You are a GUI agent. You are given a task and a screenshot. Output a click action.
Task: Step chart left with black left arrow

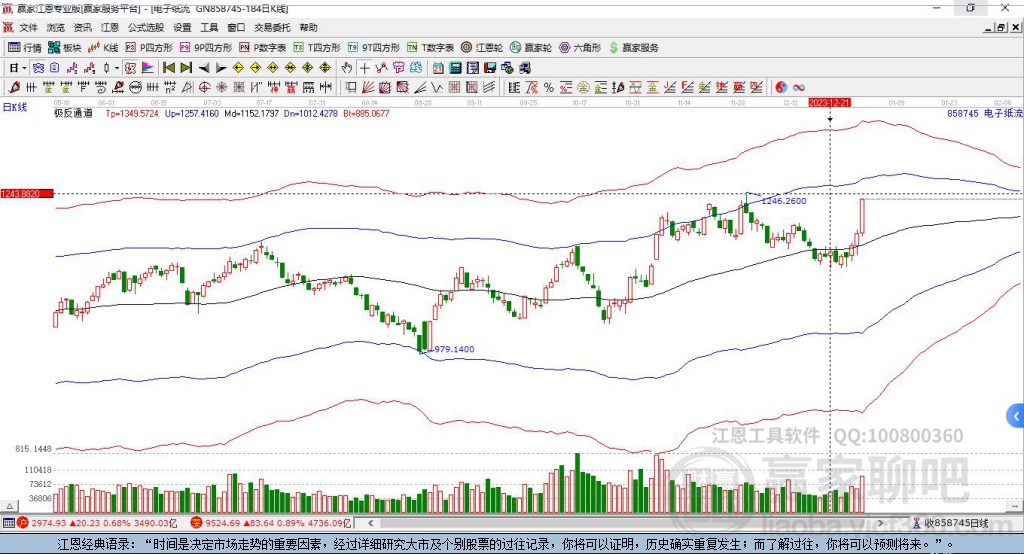coord(204,68)
